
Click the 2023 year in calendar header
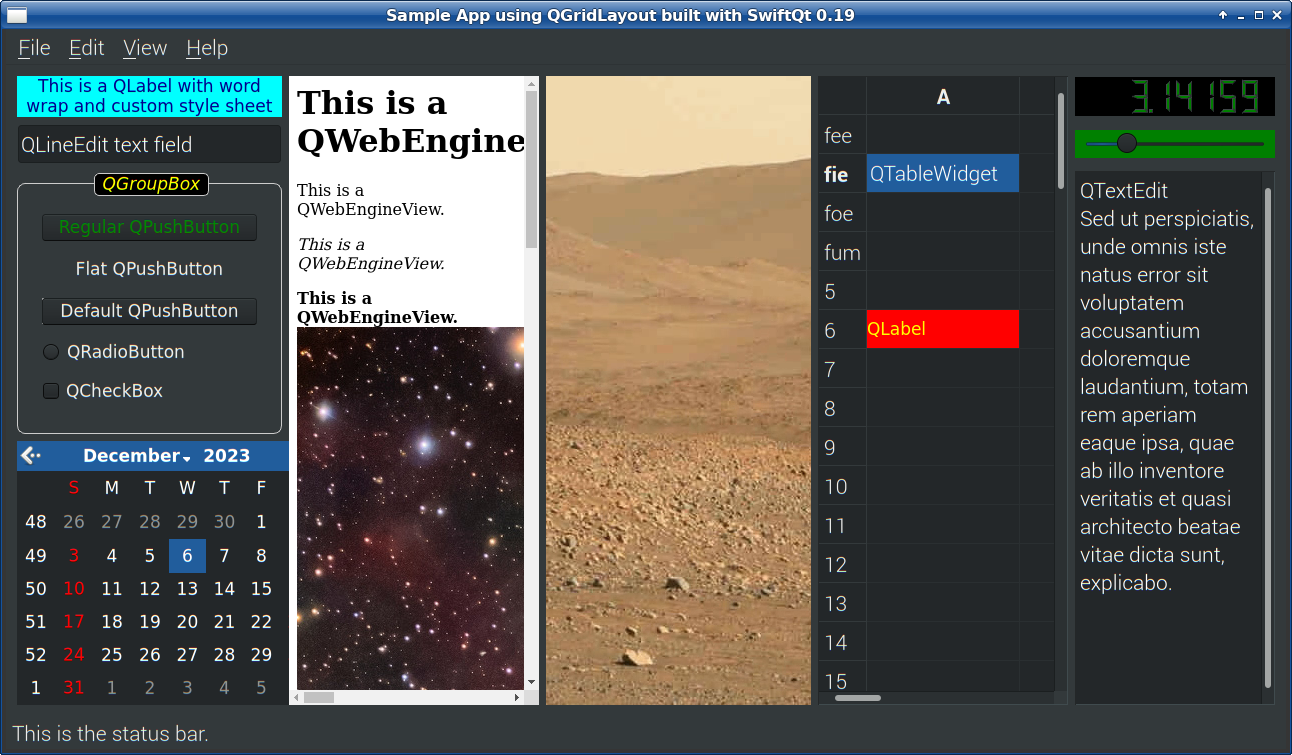tap(226, 456)
